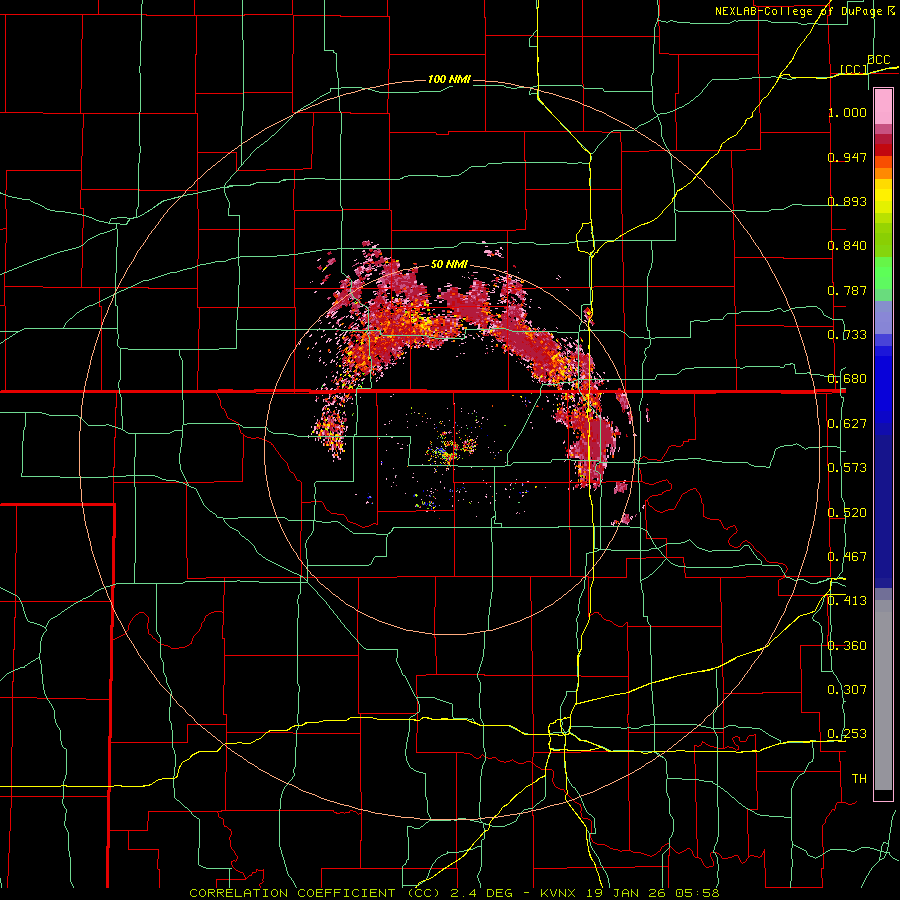900x900 pixels.
Task: Click the TH threshold label on the legend
Action: coord(859,779)
